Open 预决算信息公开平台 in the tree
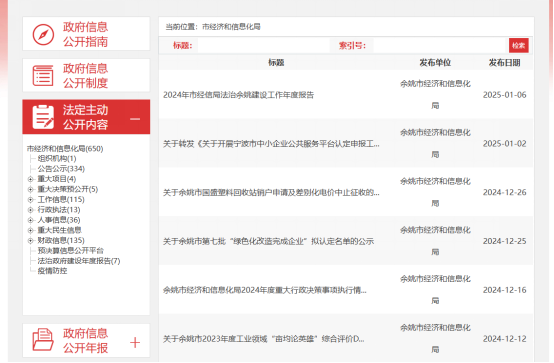Viewport: 554px width, 363px height. (71, 251)
